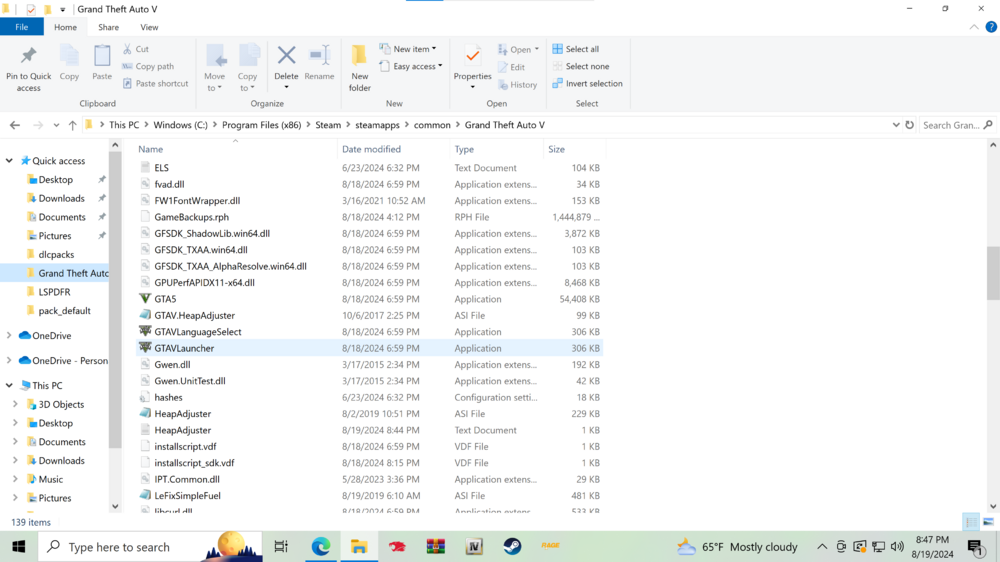Click the Cut scissors icon
This screenshot has width=1000, height=562.
click(128, 49)
